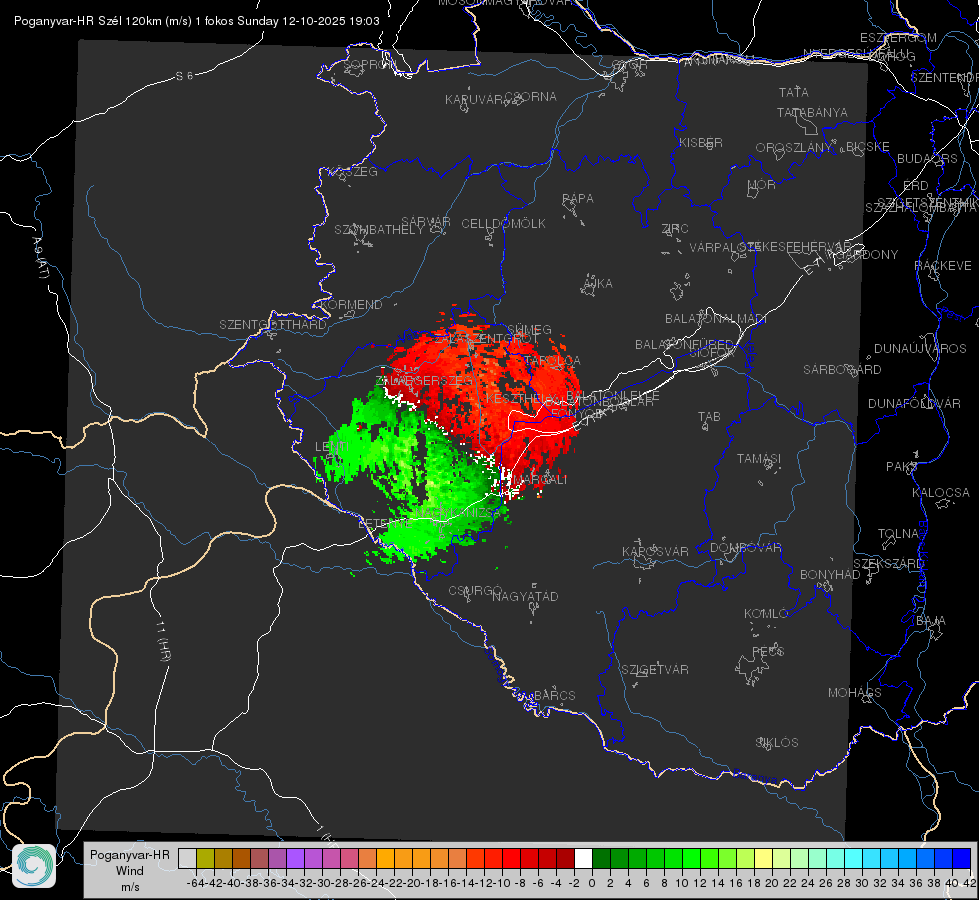Viewport: 979px width, 900px height.
Task: Click the SÁRVÁR city label
Action: 426,222
